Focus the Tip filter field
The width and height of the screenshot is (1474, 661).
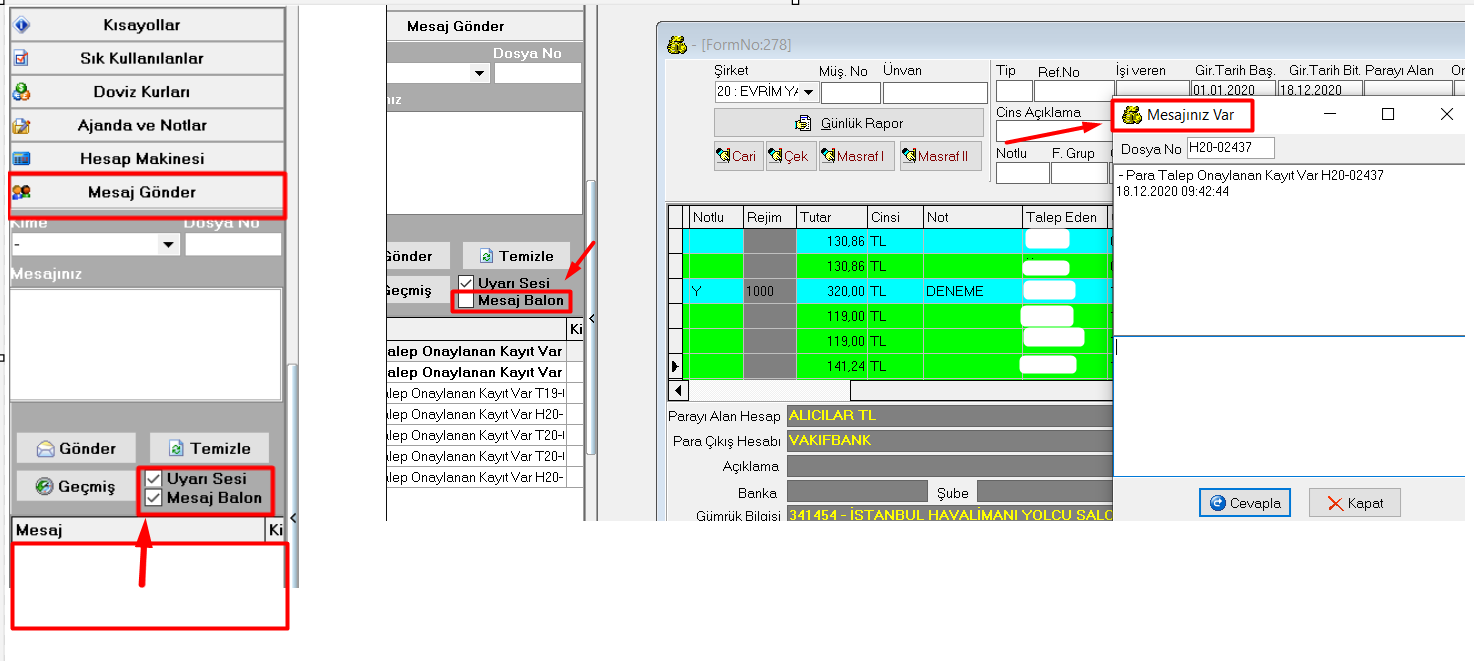[1013, 92]
